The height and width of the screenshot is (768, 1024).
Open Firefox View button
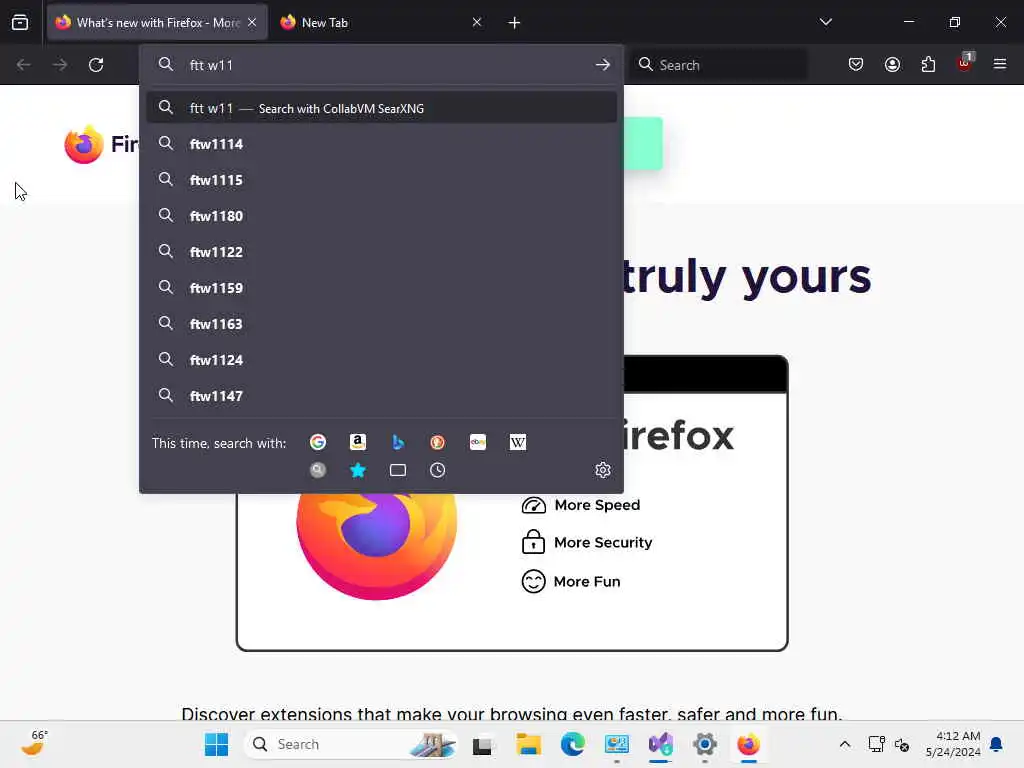tap(20, 22)
